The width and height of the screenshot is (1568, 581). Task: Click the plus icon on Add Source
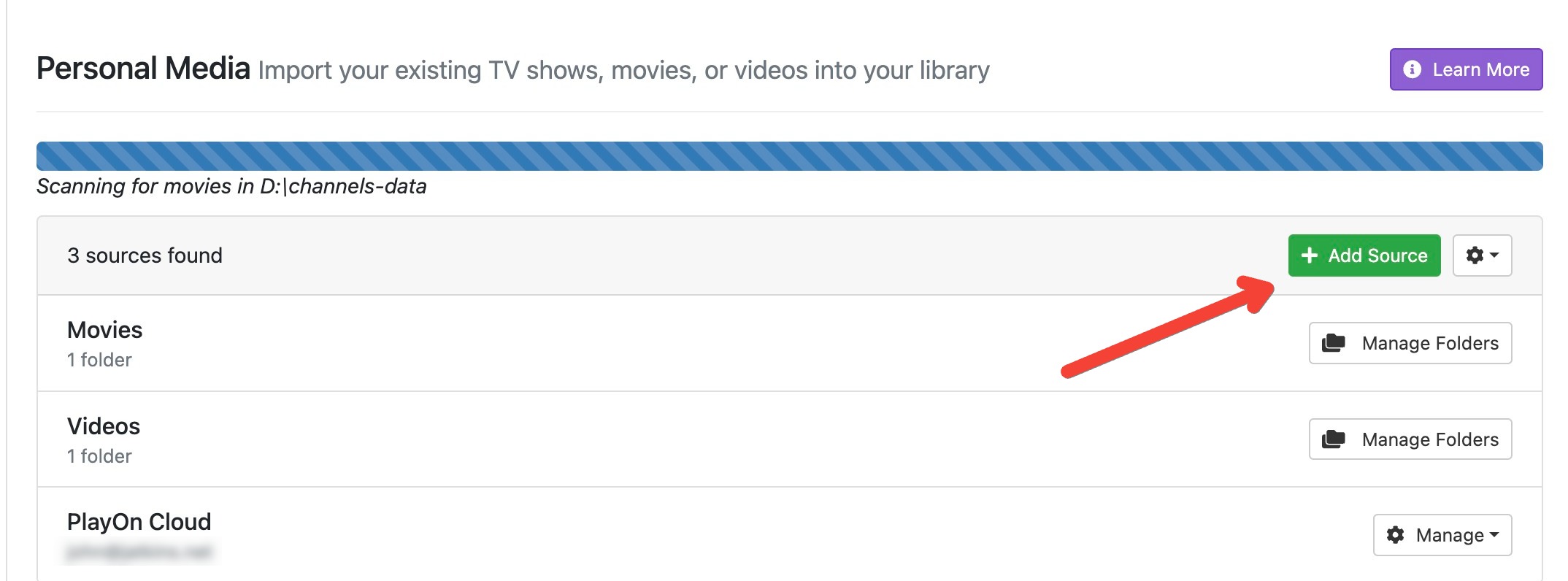tap(1310, 255)
